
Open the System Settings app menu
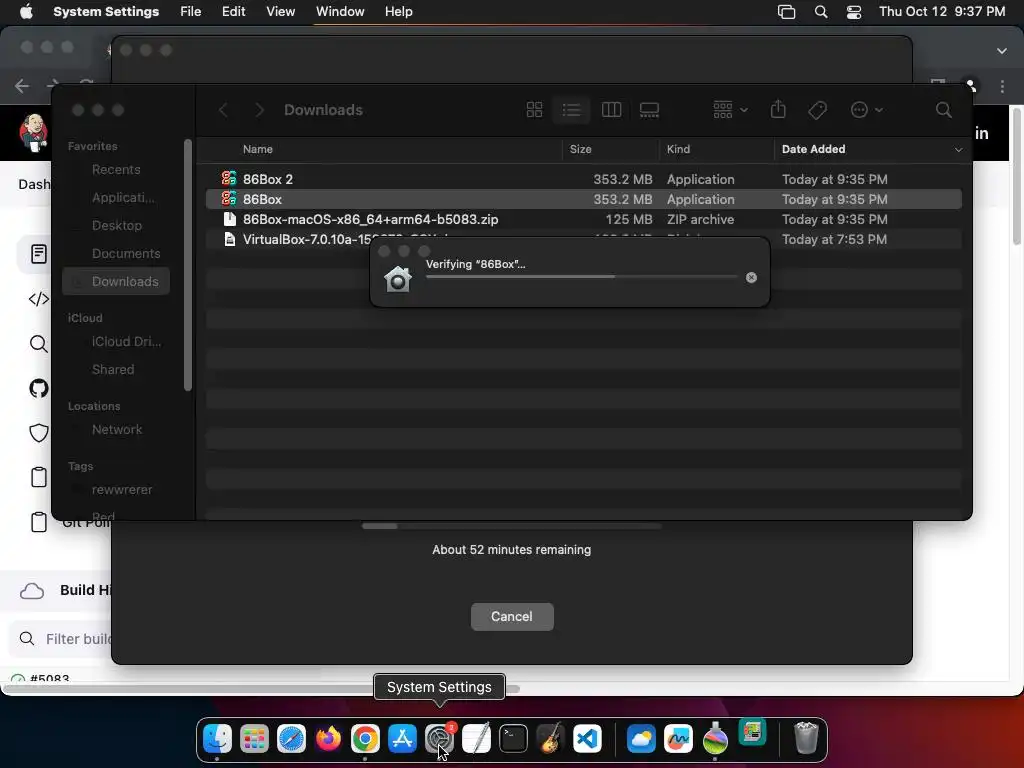[x=106, y=12]
